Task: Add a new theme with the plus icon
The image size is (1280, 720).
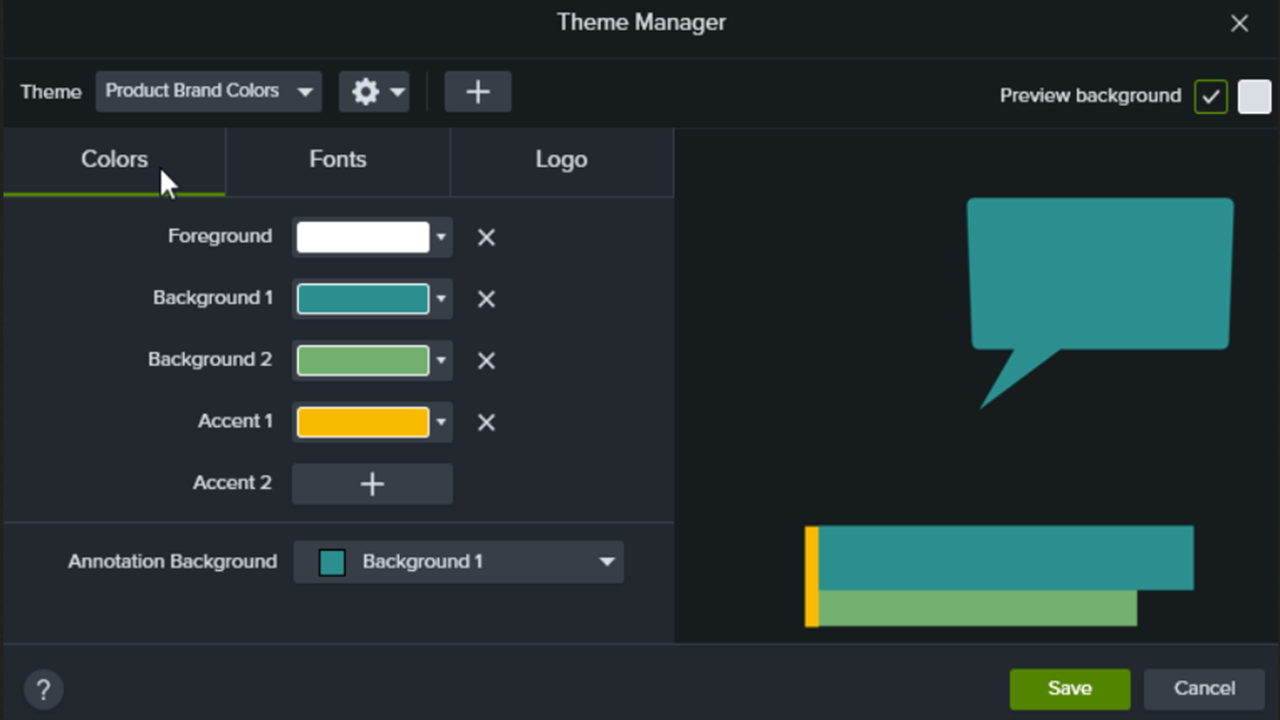Action: click(477, 91)
